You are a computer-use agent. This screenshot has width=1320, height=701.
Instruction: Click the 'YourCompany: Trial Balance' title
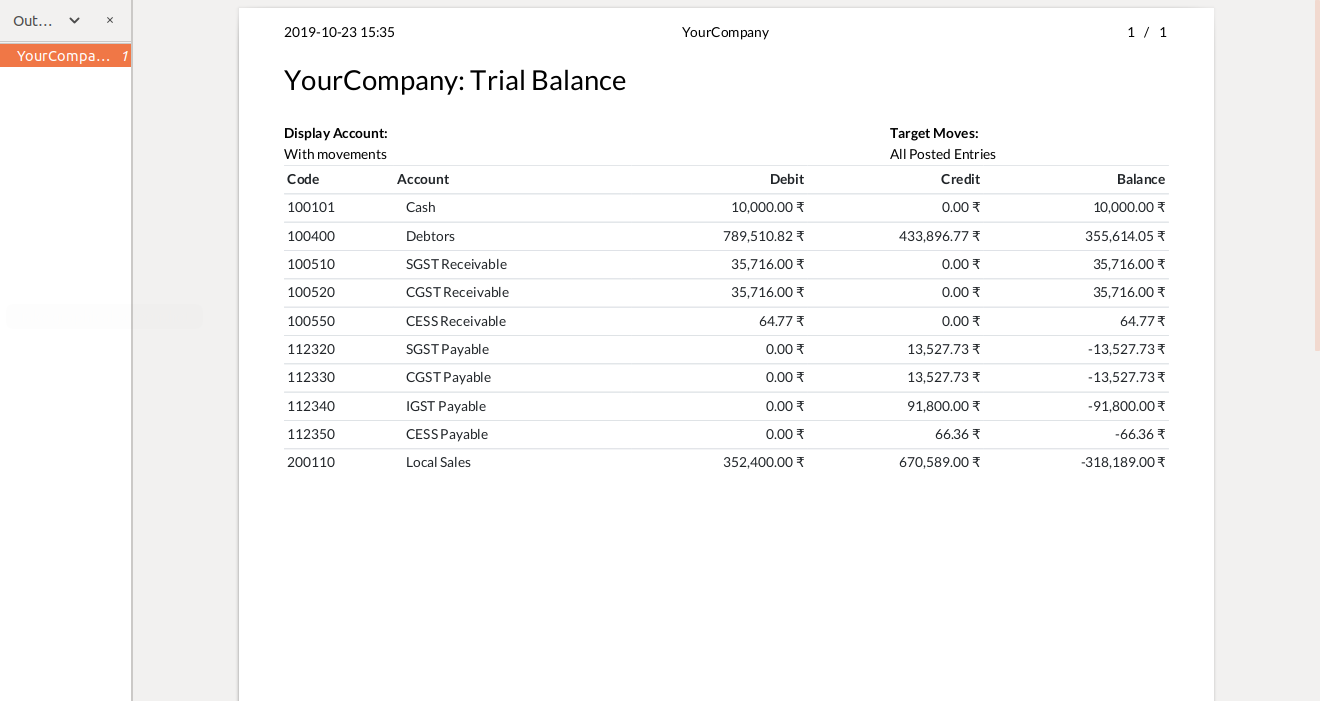point(455,81)
